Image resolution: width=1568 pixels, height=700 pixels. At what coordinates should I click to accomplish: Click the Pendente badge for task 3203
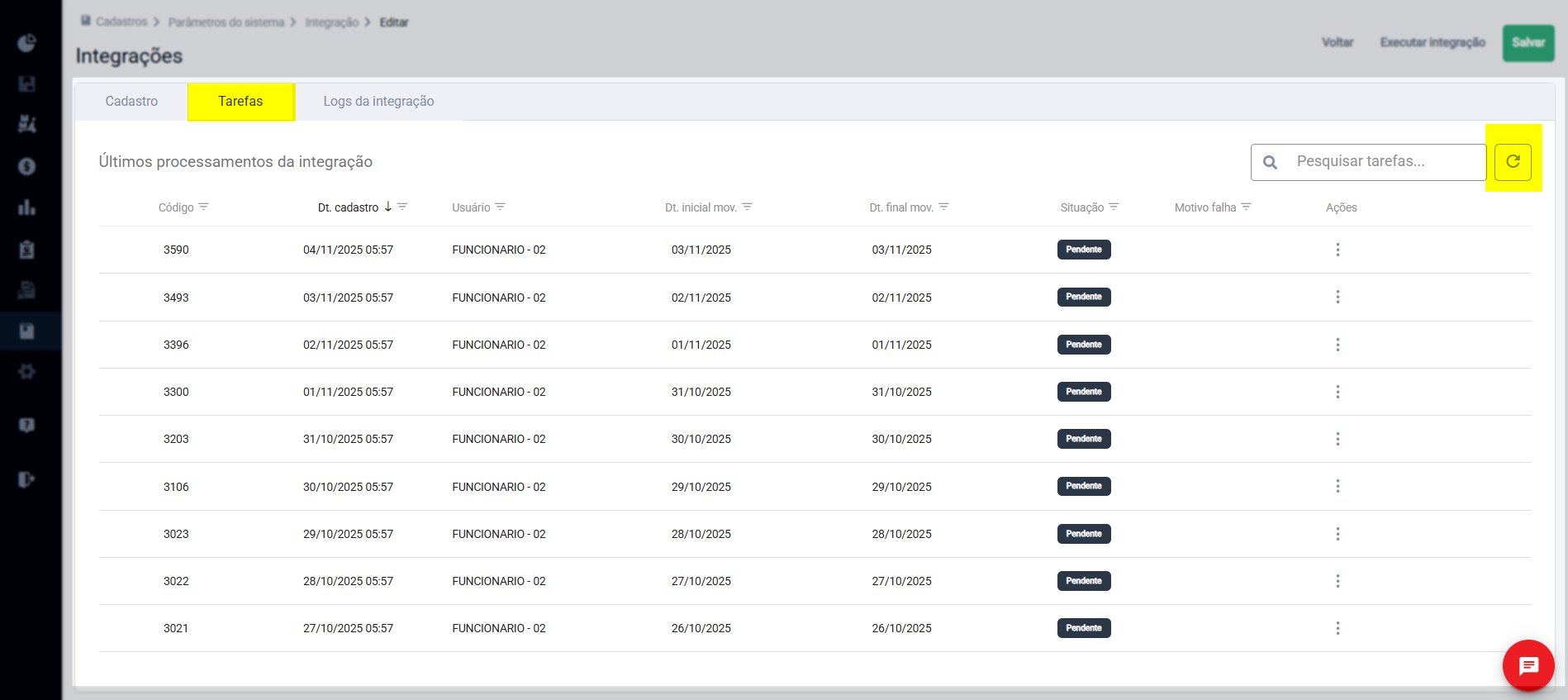point(1084,439)
